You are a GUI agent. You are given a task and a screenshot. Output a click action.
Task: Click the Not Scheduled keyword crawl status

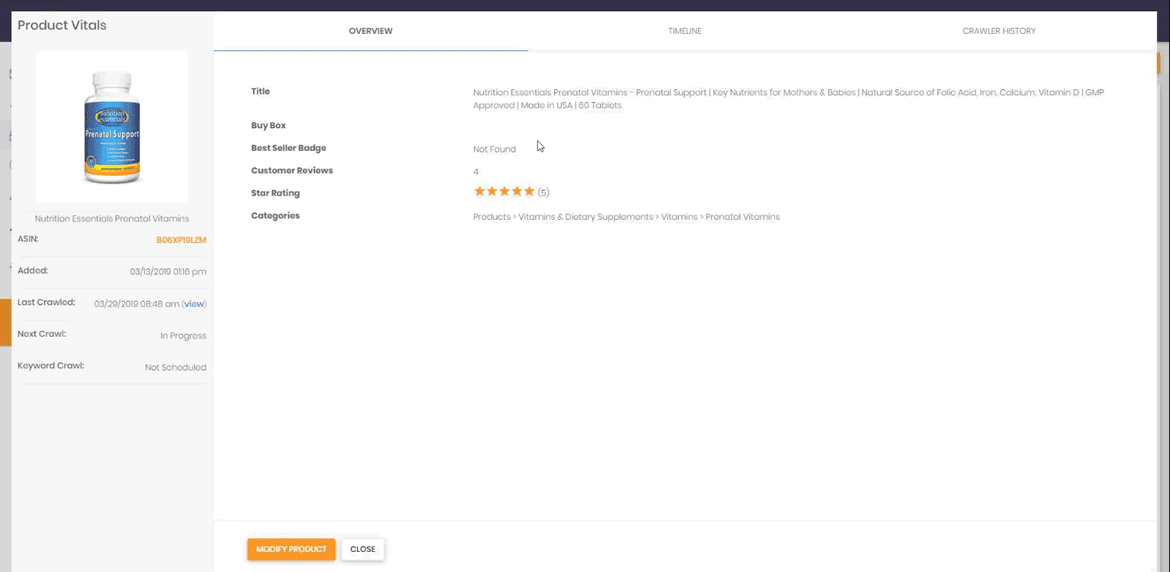click(175, 367)
